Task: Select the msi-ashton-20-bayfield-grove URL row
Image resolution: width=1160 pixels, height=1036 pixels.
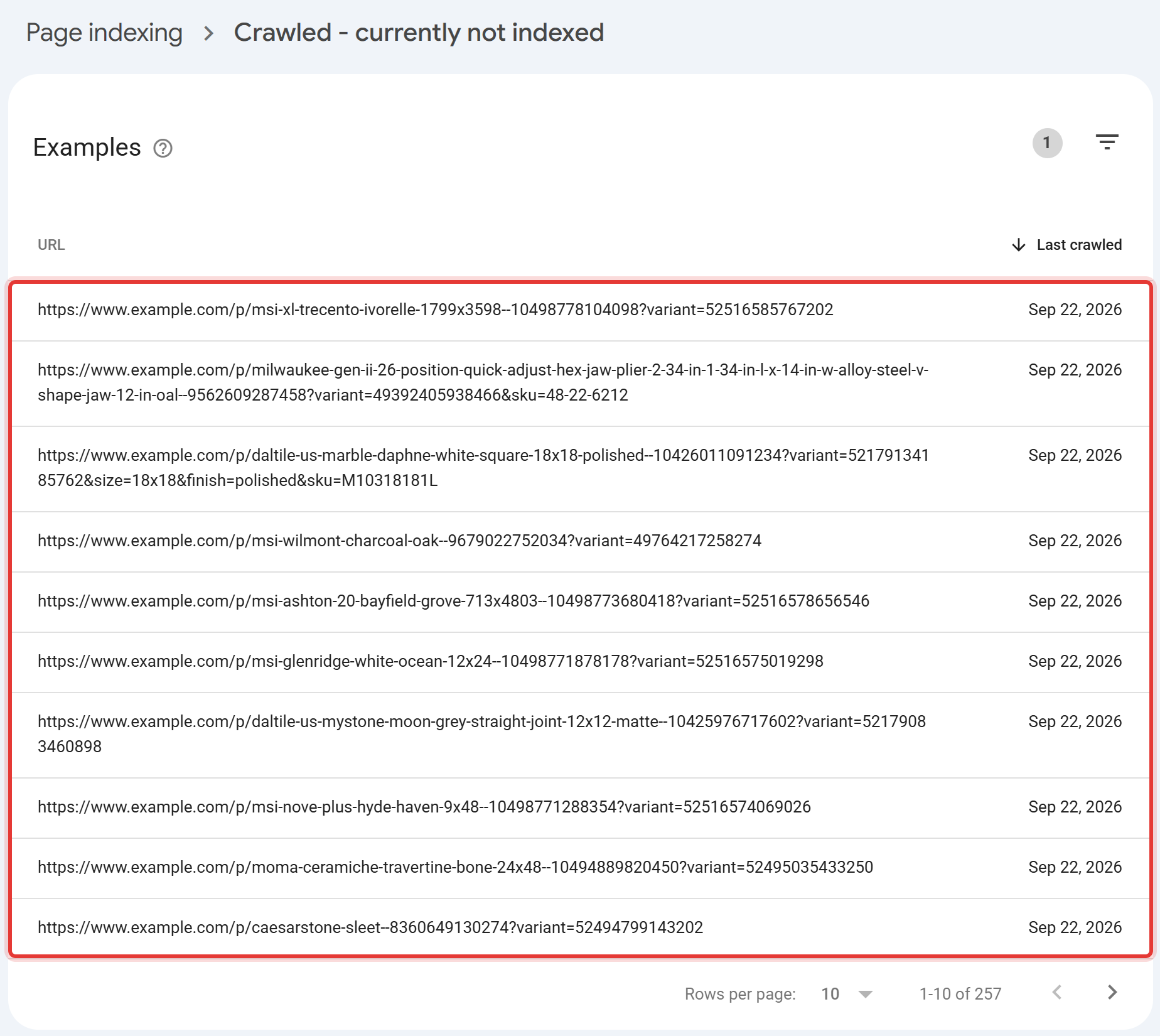Action: pyautogui.click(x=581, y=602)
